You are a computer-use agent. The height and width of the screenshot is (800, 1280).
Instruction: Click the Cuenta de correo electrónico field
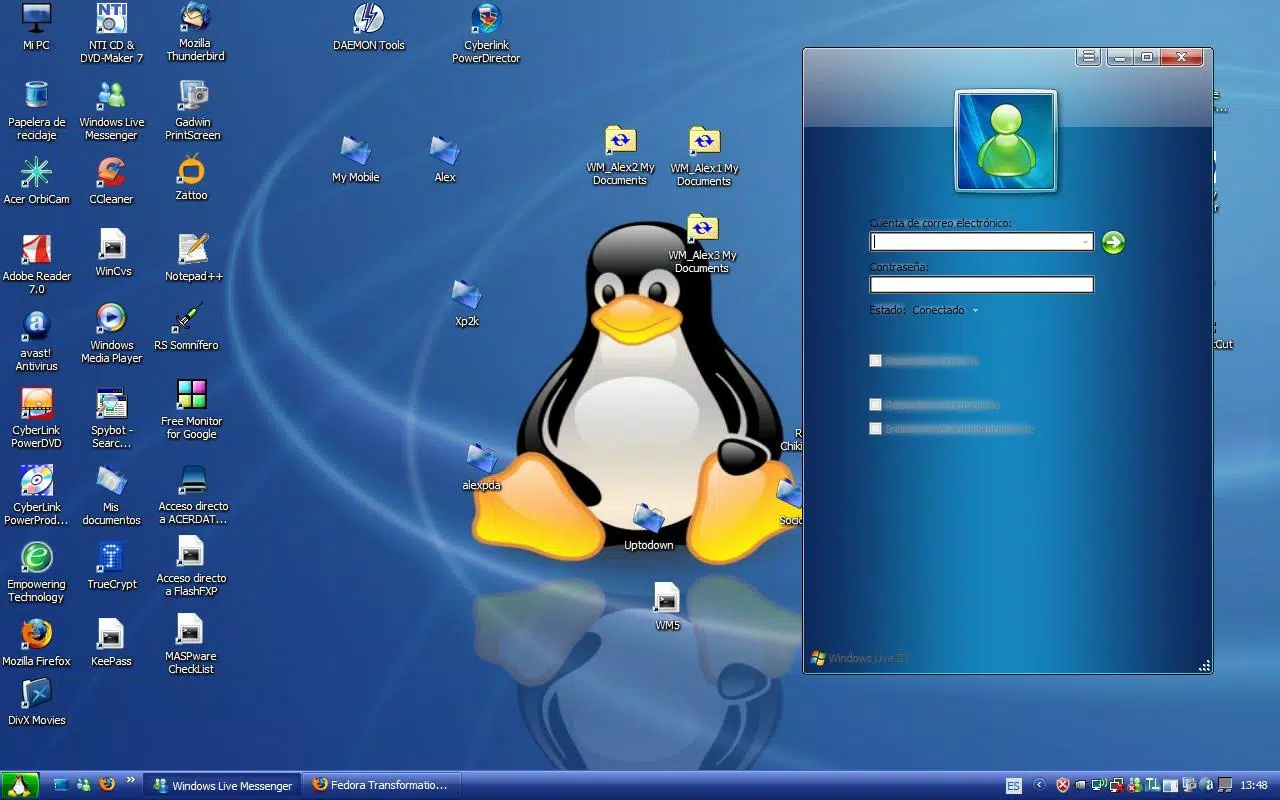pos(982,242)
